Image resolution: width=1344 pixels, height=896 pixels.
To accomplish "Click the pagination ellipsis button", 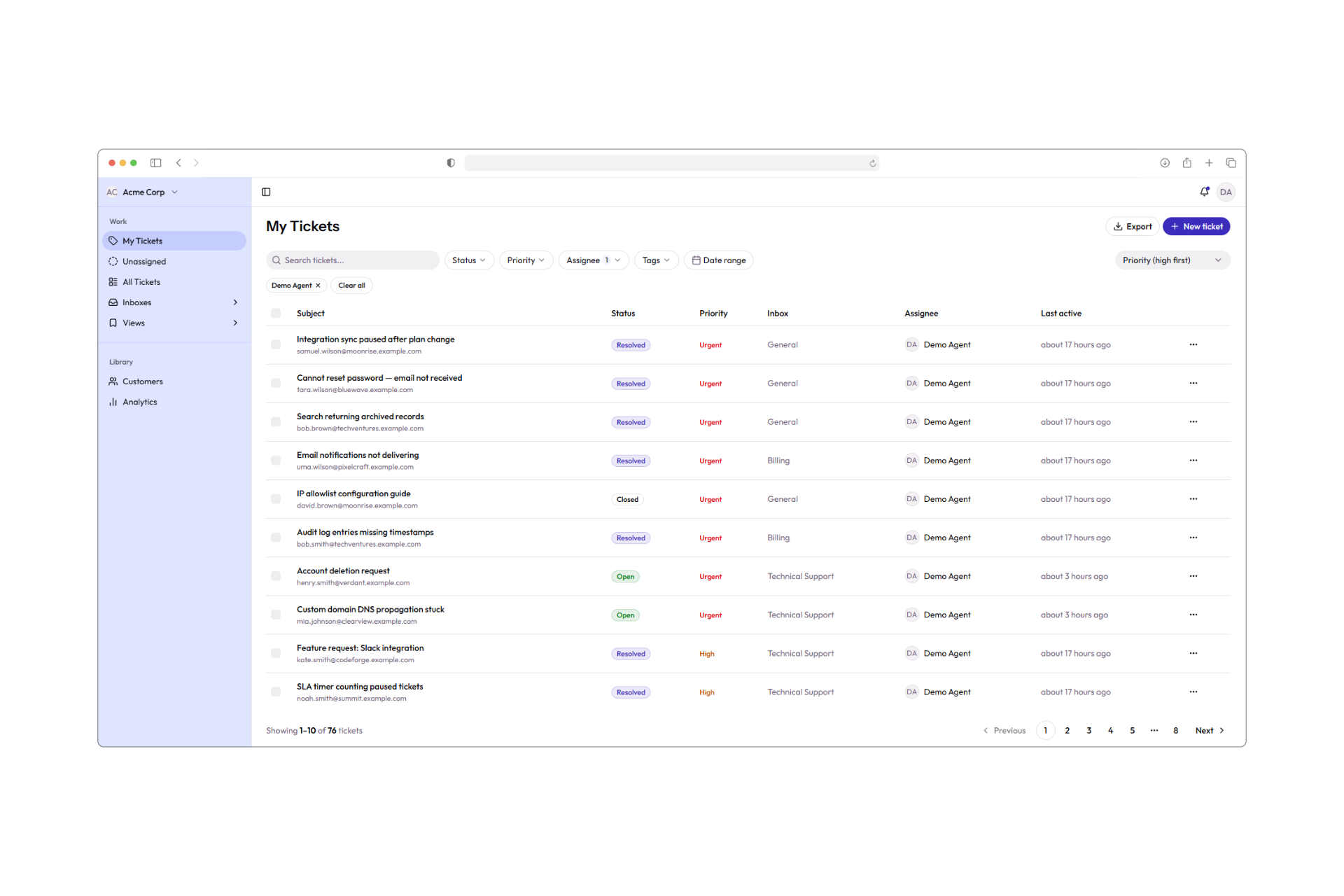I will 1154,730.
